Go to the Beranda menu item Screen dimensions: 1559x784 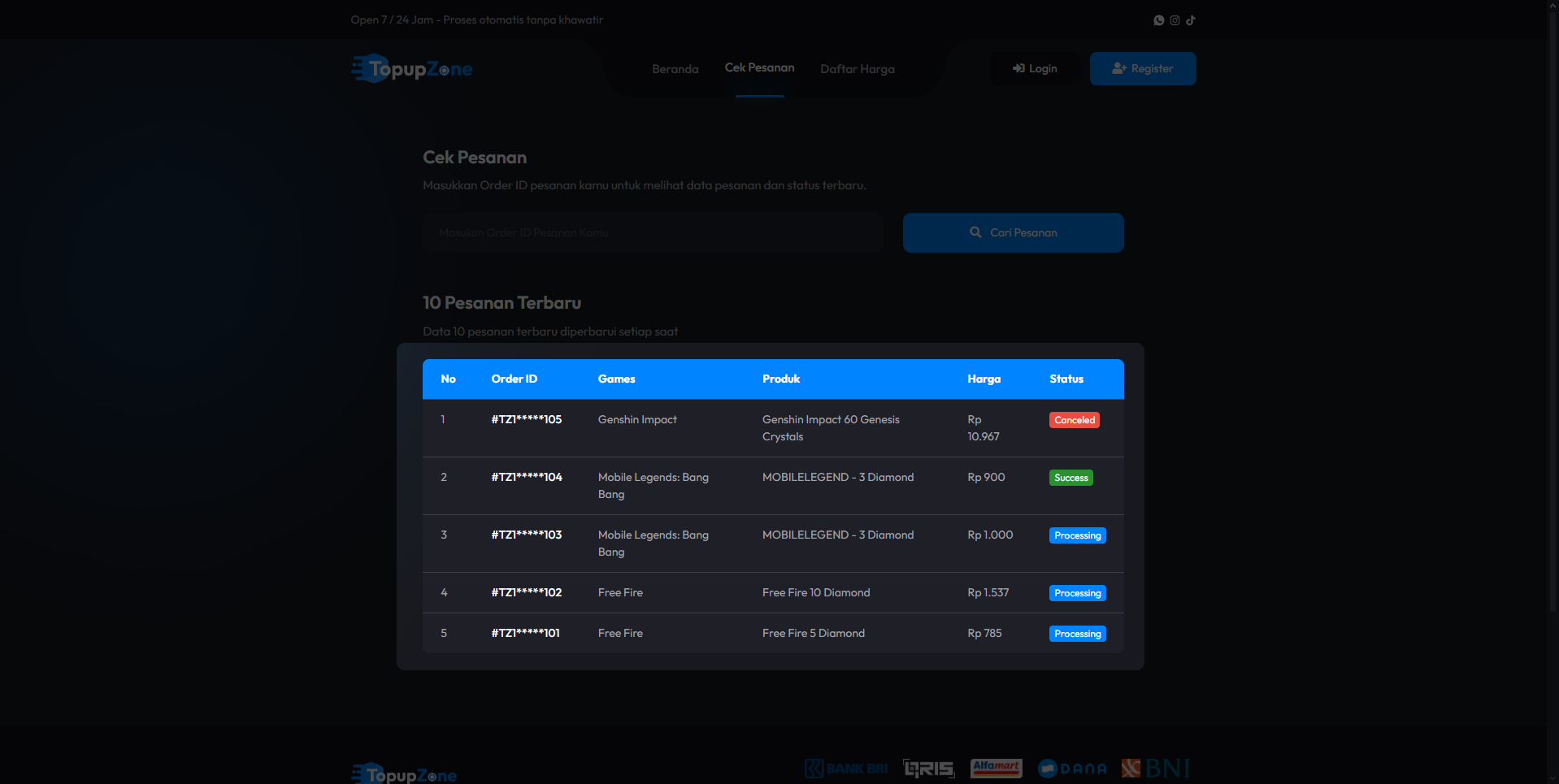point(675,69)
